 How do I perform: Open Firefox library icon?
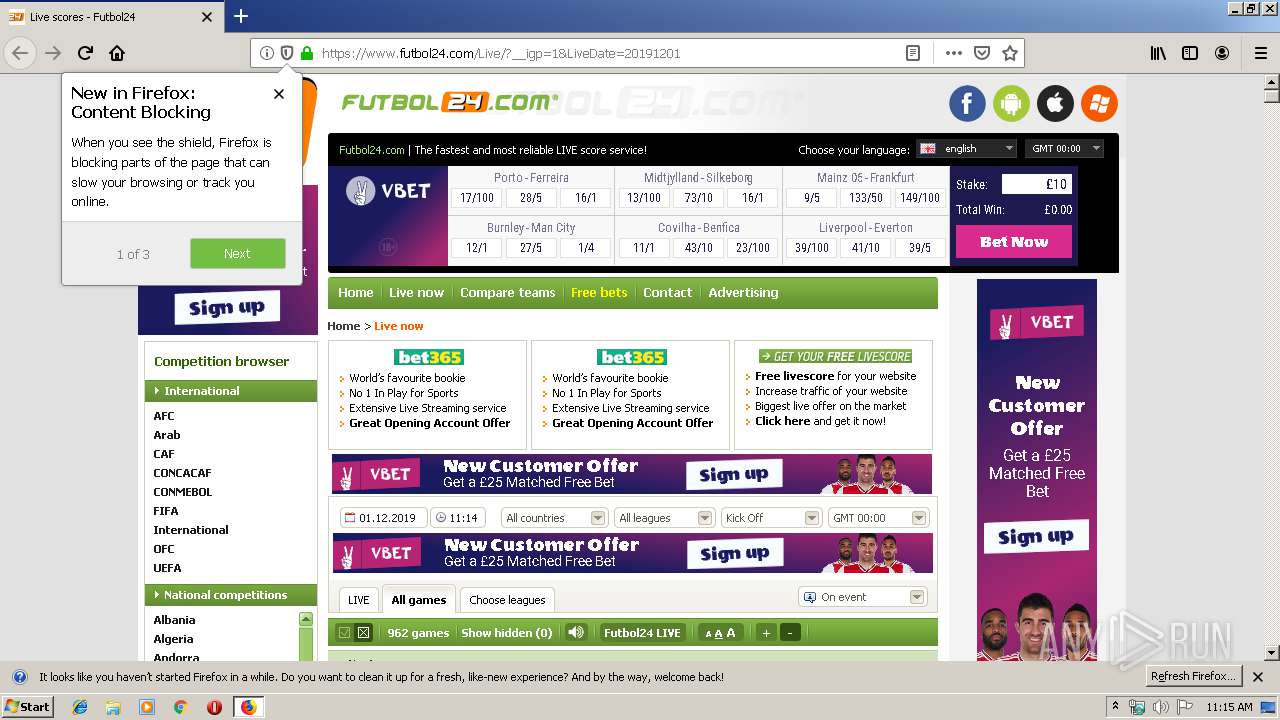click(x=1158, y=53)
